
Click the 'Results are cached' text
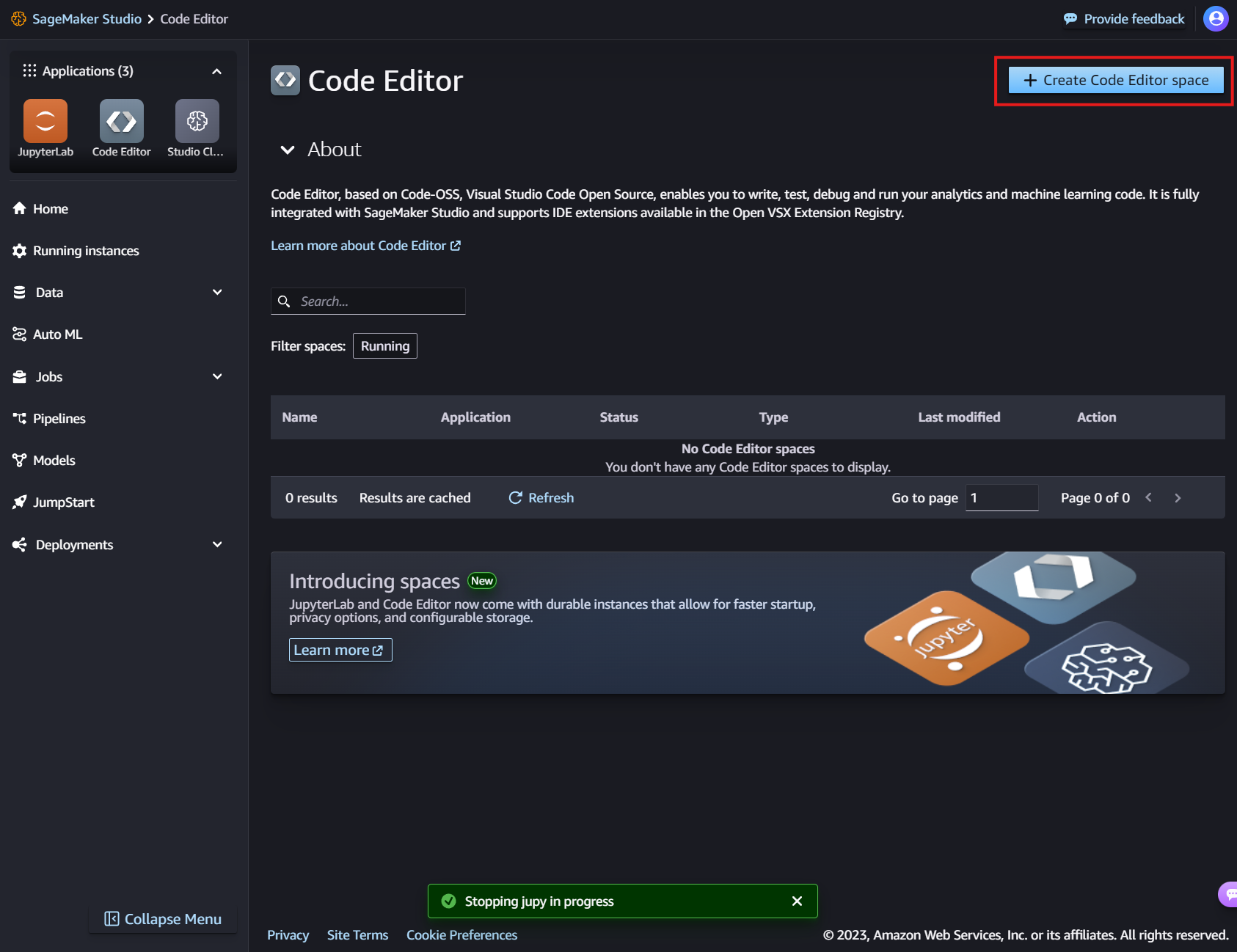point(415,498)
